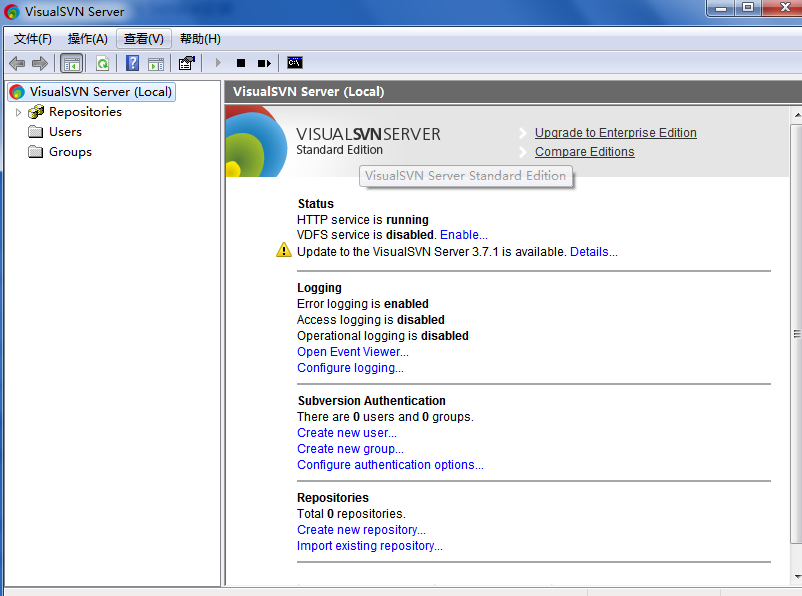Image resolution: width=802 pixels, height=596 pixels.
Task: Select VisualSVN Server (Local) tree item
Action: [92, 92]
